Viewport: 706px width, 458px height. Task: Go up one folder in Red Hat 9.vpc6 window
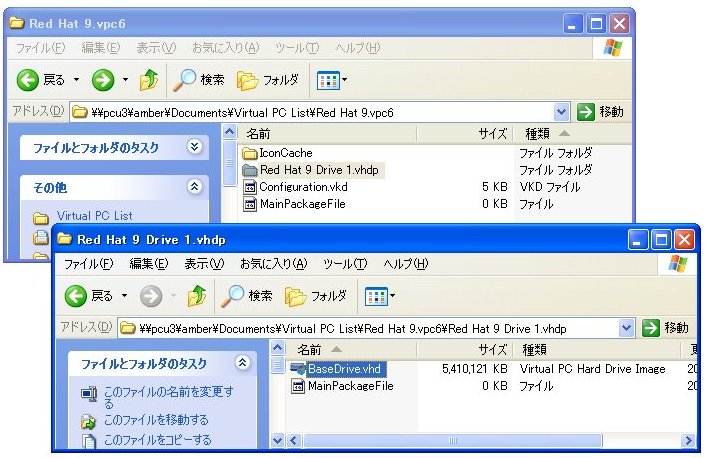(149, 80)
